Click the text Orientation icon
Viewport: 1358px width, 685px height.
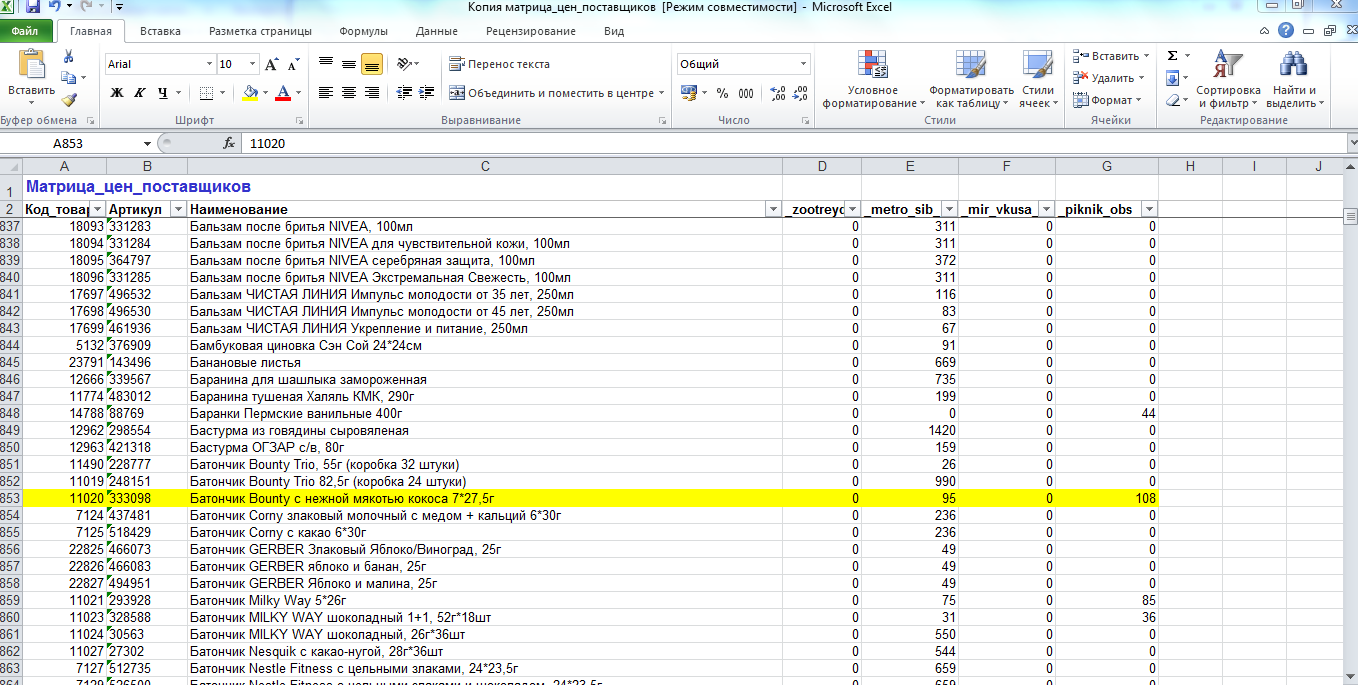[403, 64]
